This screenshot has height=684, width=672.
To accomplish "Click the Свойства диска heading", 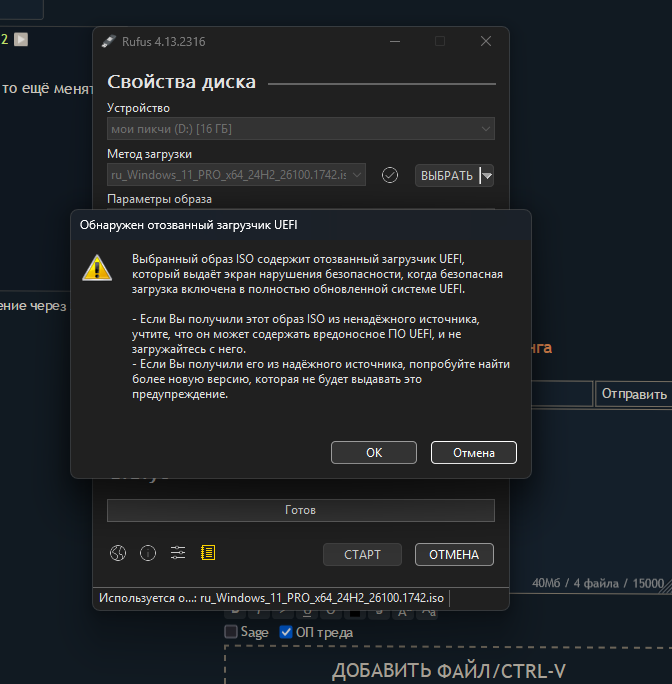I will coord(182,82).
